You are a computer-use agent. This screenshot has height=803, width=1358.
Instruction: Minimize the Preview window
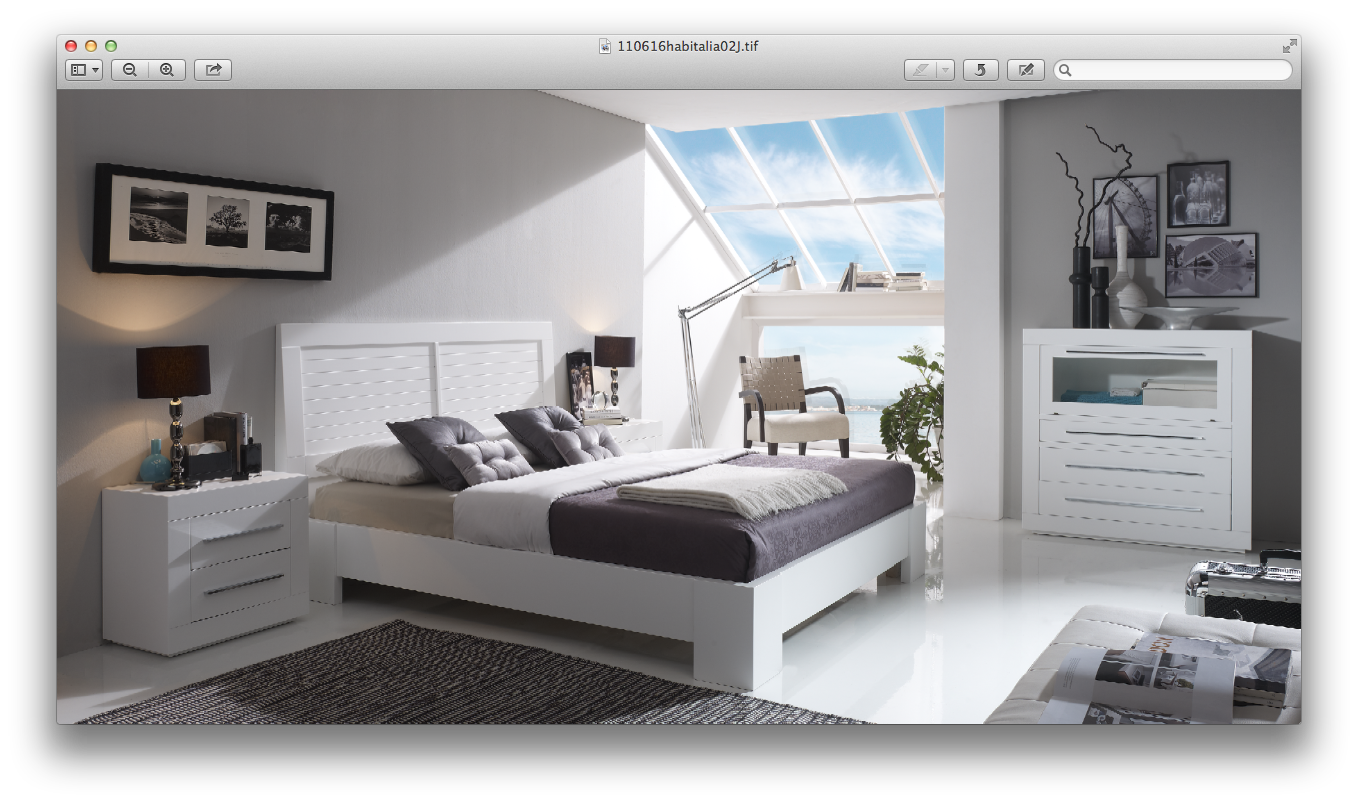(x=90, y=45)
